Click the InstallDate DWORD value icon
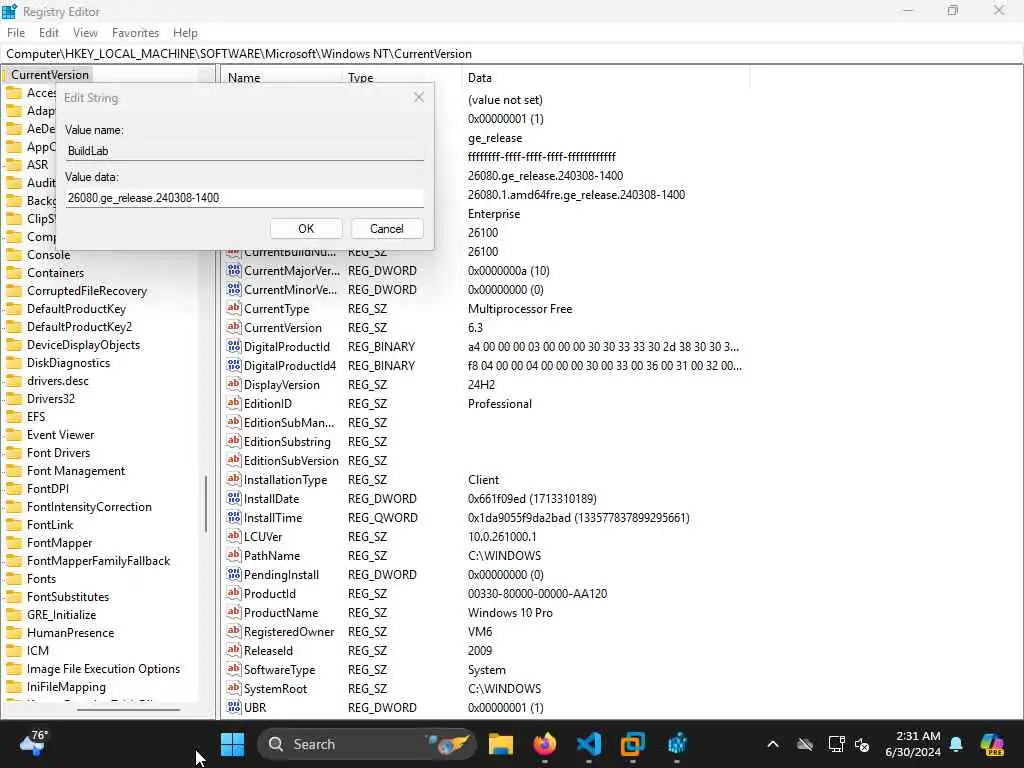The height and width of the screenshot is (768, 1024). [x=234, y=498]
